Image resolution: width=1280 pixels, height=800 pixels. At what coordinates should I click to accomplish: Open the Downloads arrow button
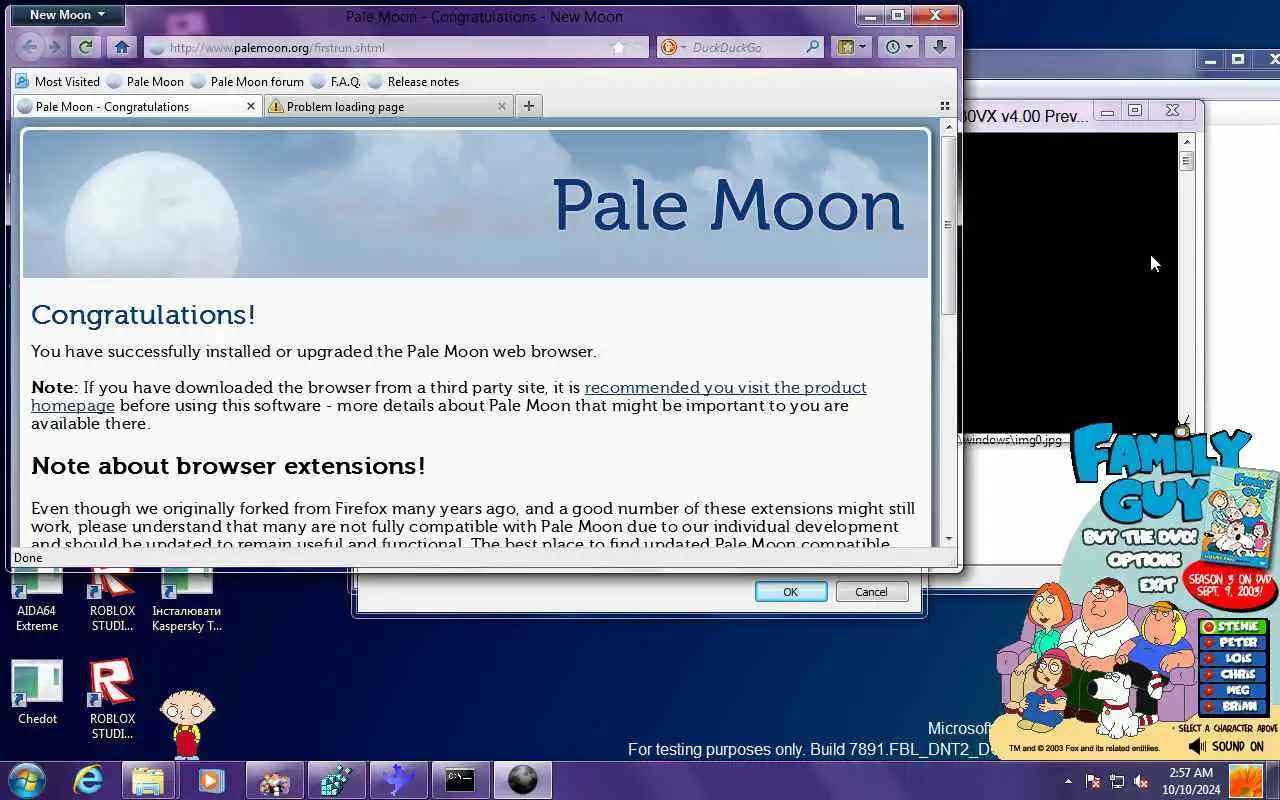point(939,47)
